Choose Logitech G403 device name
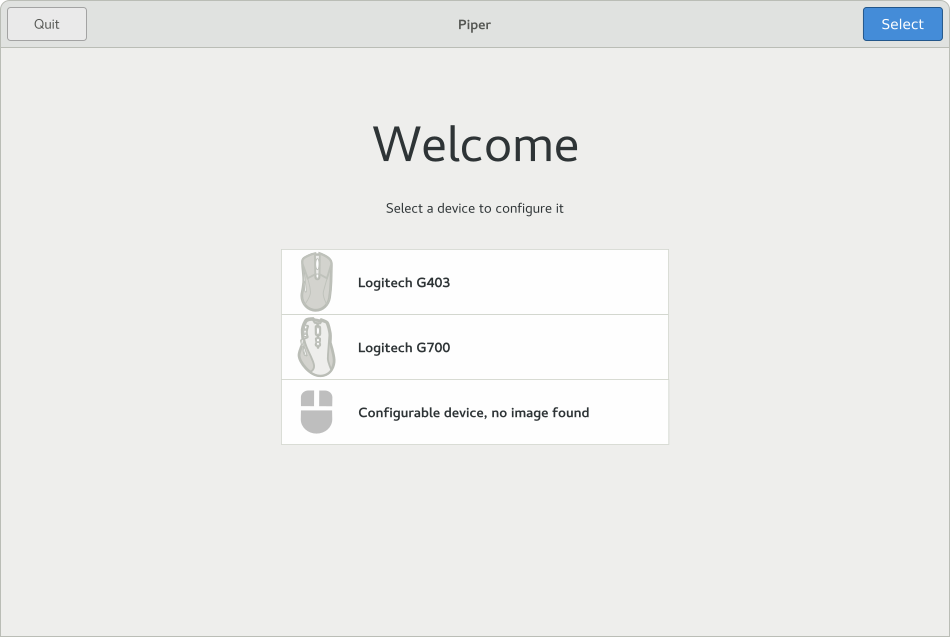This screenshot has height=637, width=950. pyautogui.click(x=404, y=282)
